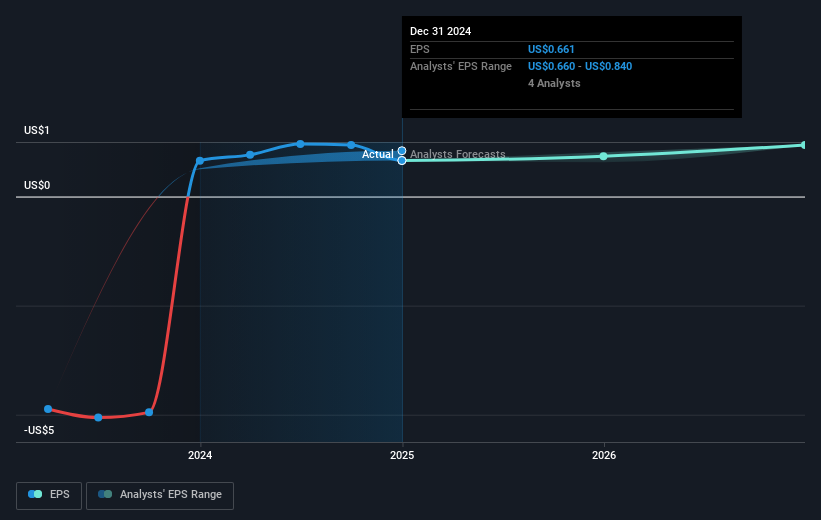This screenshot has width=821, height=520.
Task: Click the range value US$0.660 - US$0.840
Action: click(580, 67)
